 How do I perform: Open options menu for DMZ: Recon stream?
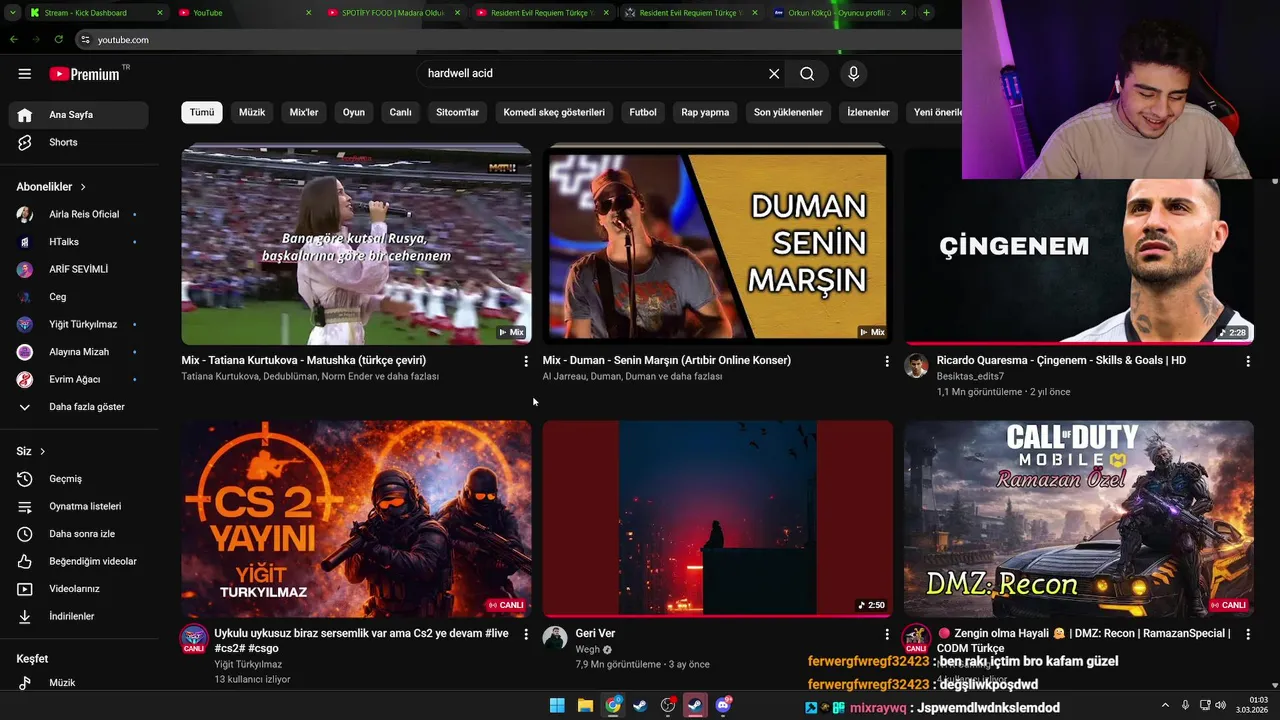pyautogui.click(x=1248, y=634)
